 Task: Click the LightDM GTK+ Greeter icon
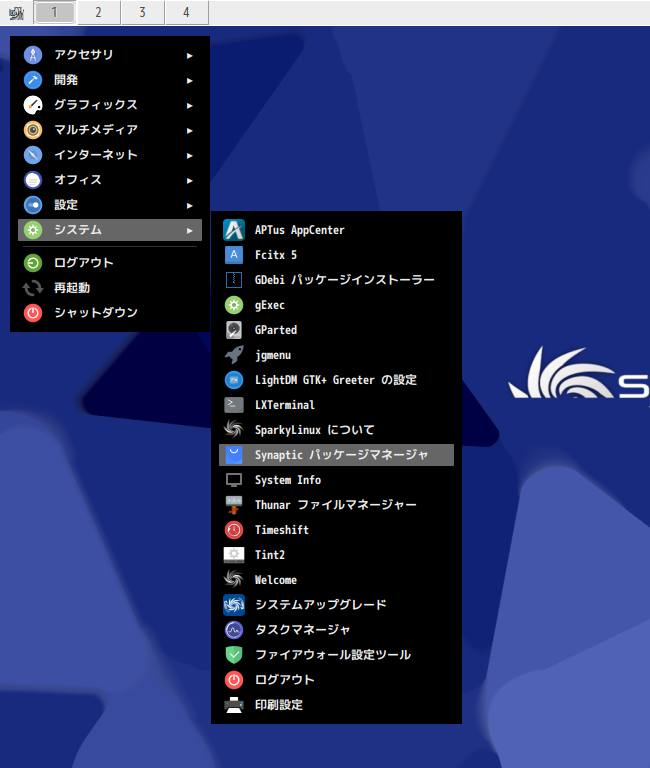tap(234, 380)
